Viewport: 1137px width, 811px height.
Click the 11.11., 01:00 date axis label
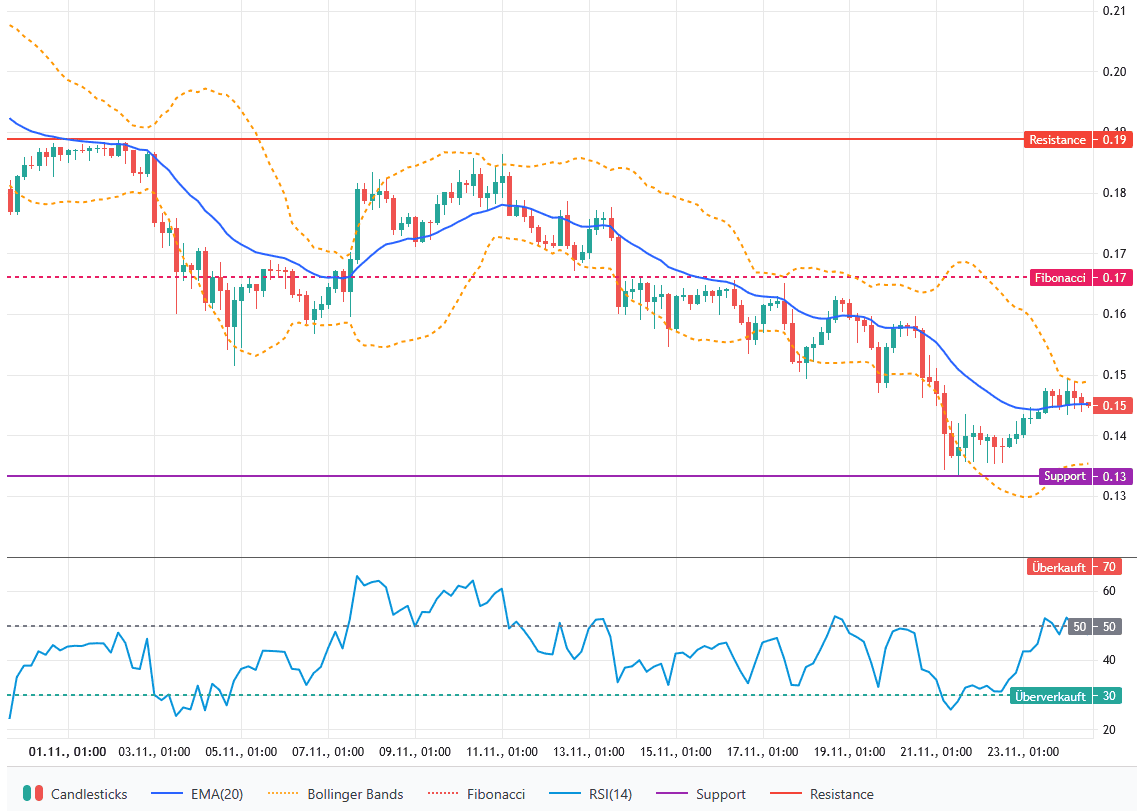(504, 751)
